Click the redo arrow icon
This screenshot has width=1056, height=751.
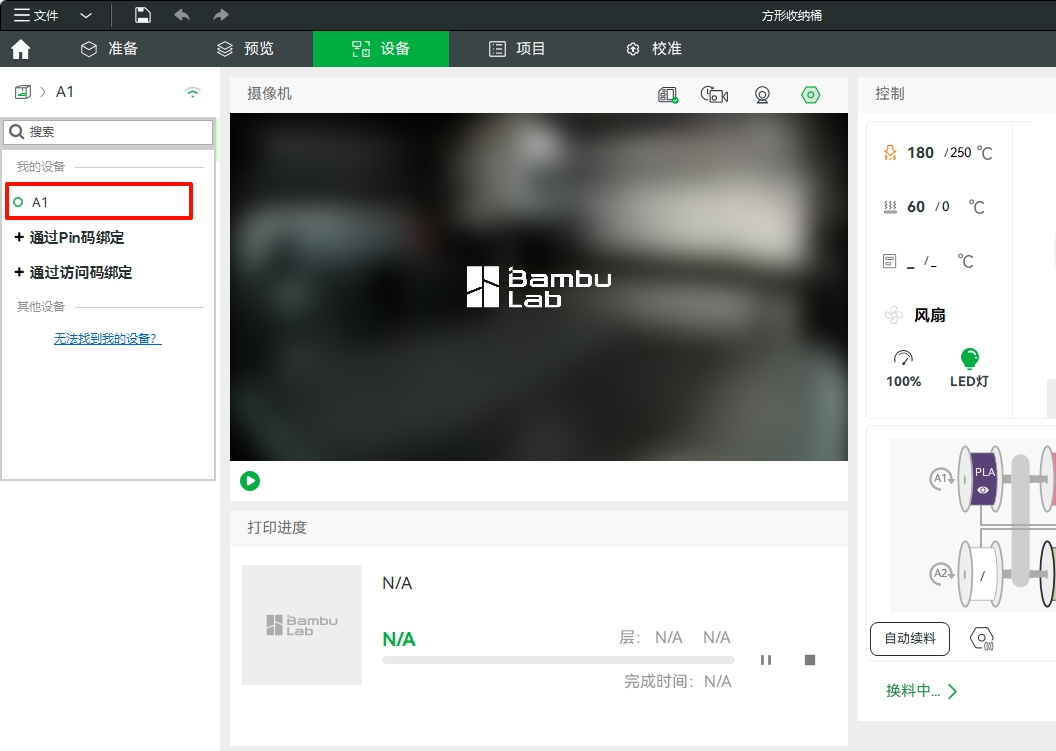pos(221,15)
